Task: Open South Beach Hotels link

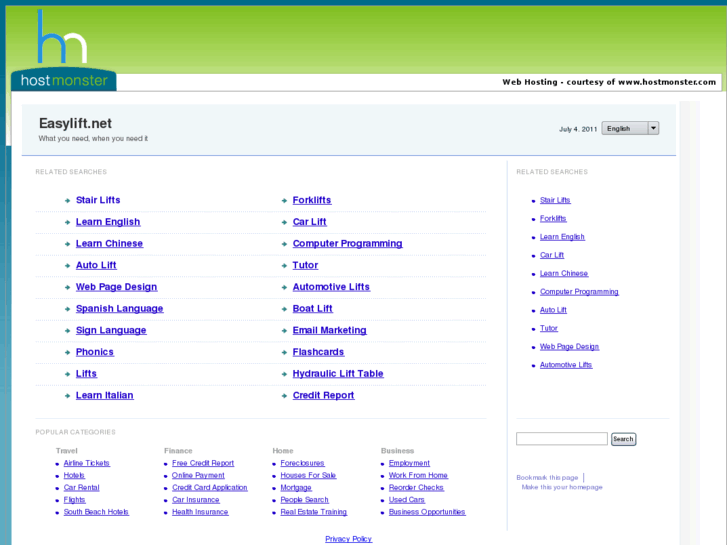Action: (x=96, y=512)
